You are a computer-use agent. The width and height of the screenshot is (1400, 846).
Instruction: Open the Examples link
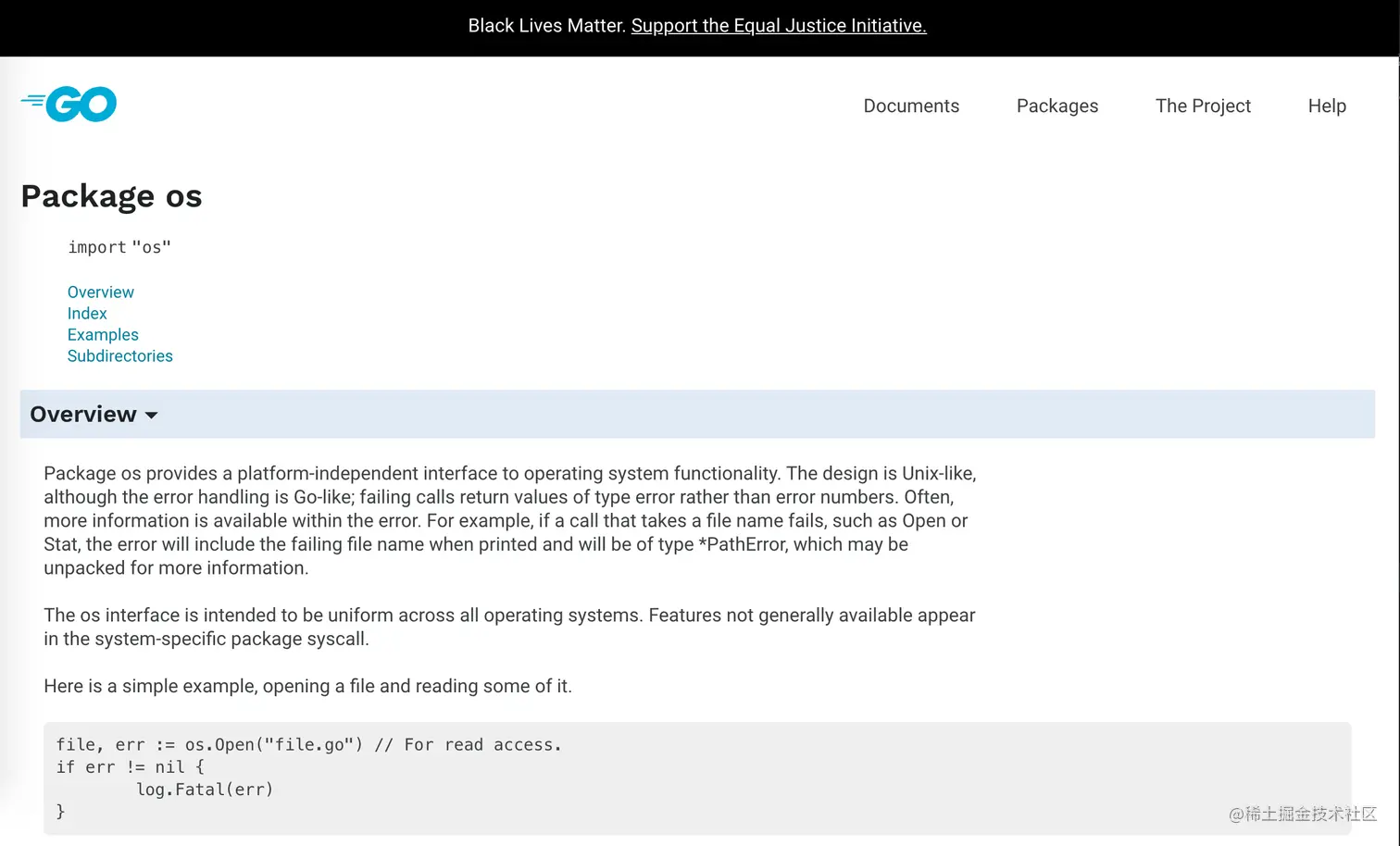[x=103, y=335]
